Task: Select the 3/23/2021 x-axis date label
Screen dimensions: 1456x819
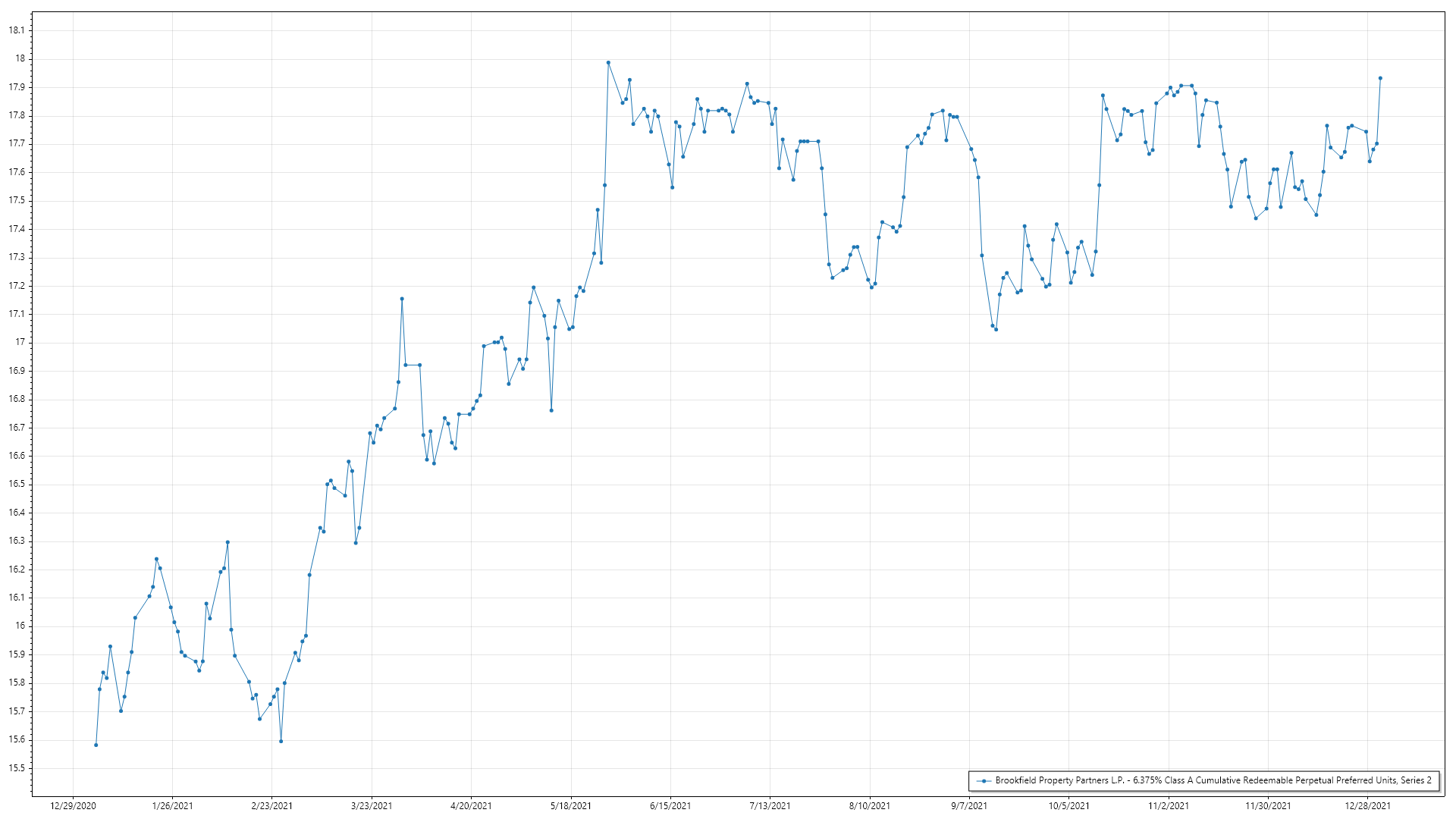Action: [x=372, y=805]
